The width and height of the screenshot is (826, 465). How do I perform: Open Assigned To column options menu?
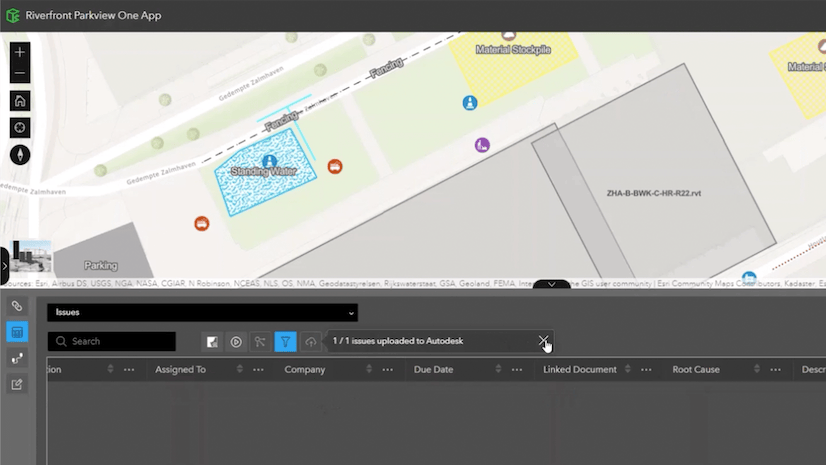(x=258, y=370)
